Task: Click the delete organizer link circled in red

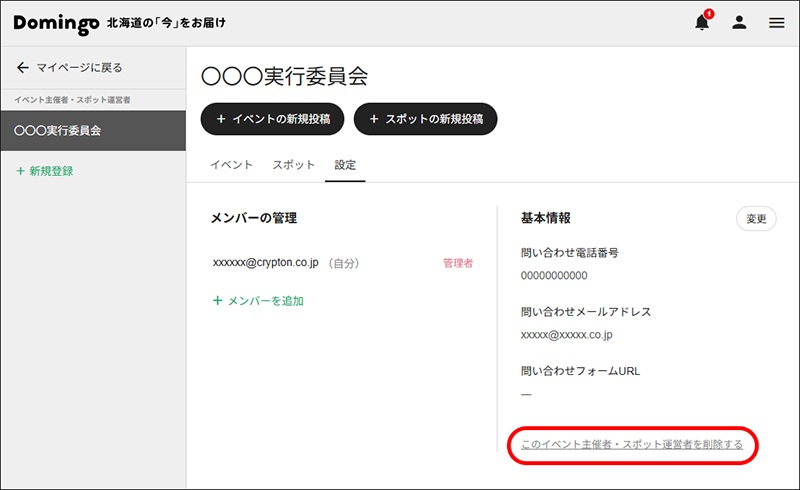Action: 632,445
